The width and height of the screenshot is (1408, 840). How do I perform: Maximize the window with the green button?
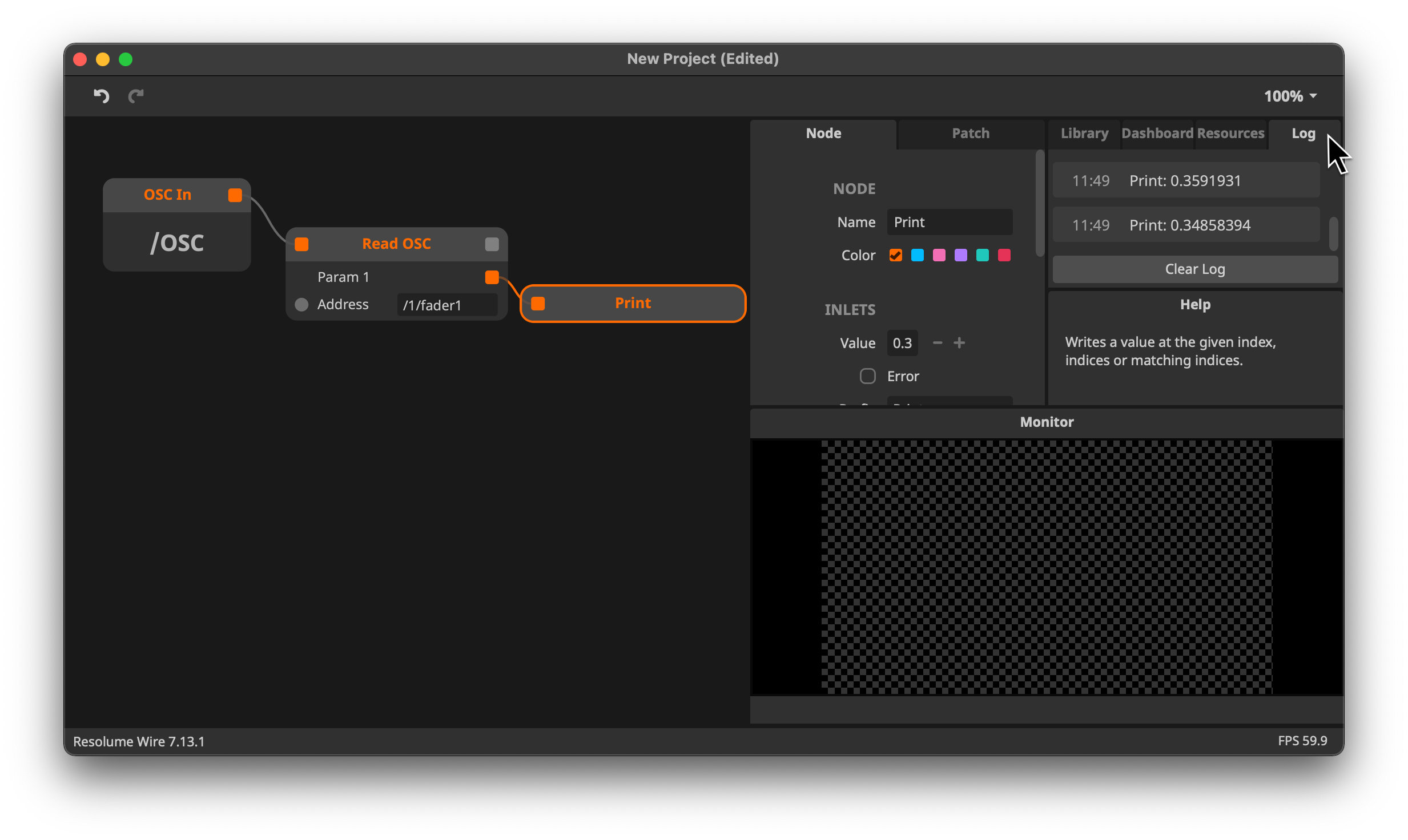[126, 59]
